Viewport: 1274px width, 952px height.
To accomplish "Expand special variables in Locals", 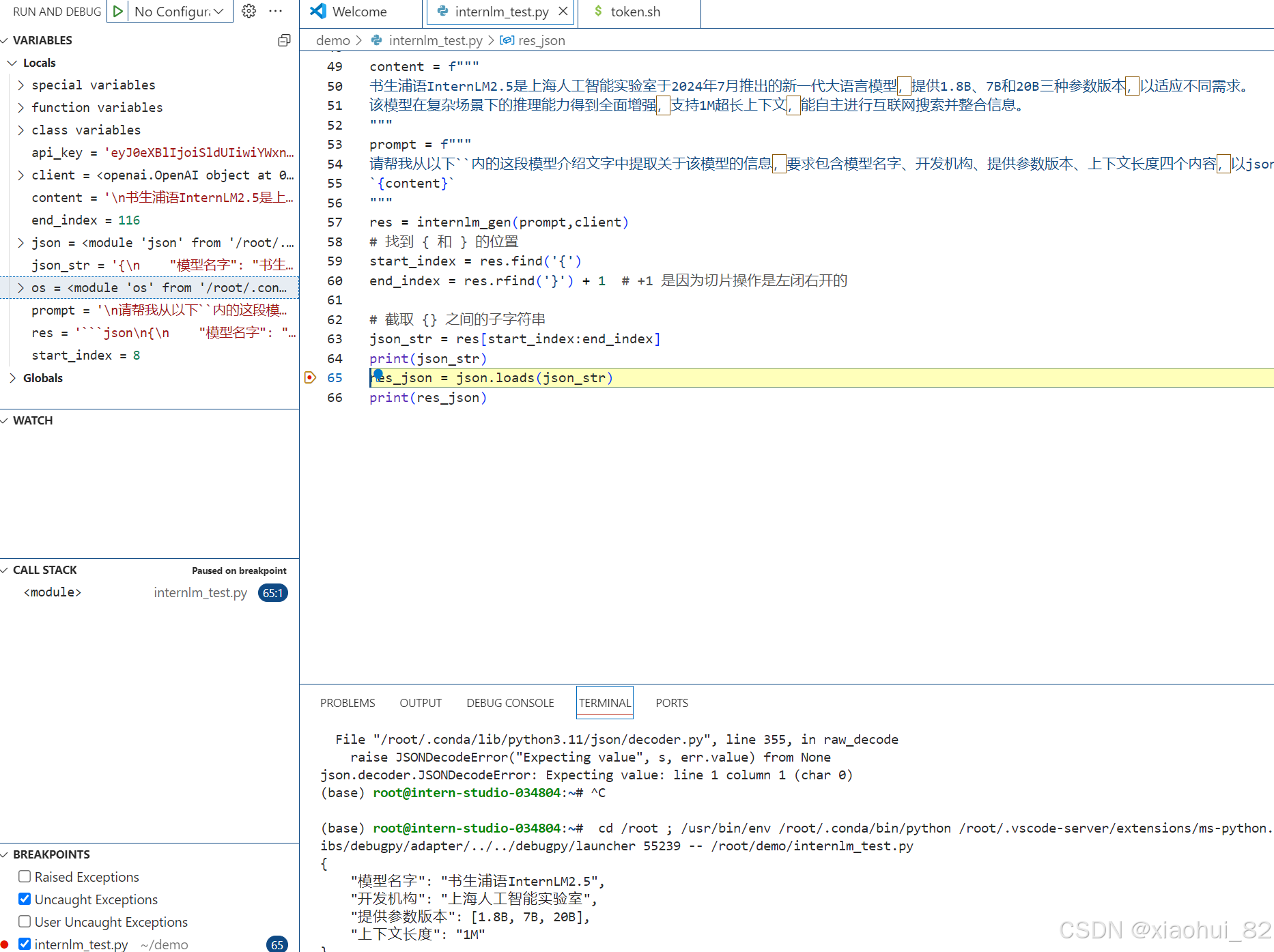I will coord(20,85).
